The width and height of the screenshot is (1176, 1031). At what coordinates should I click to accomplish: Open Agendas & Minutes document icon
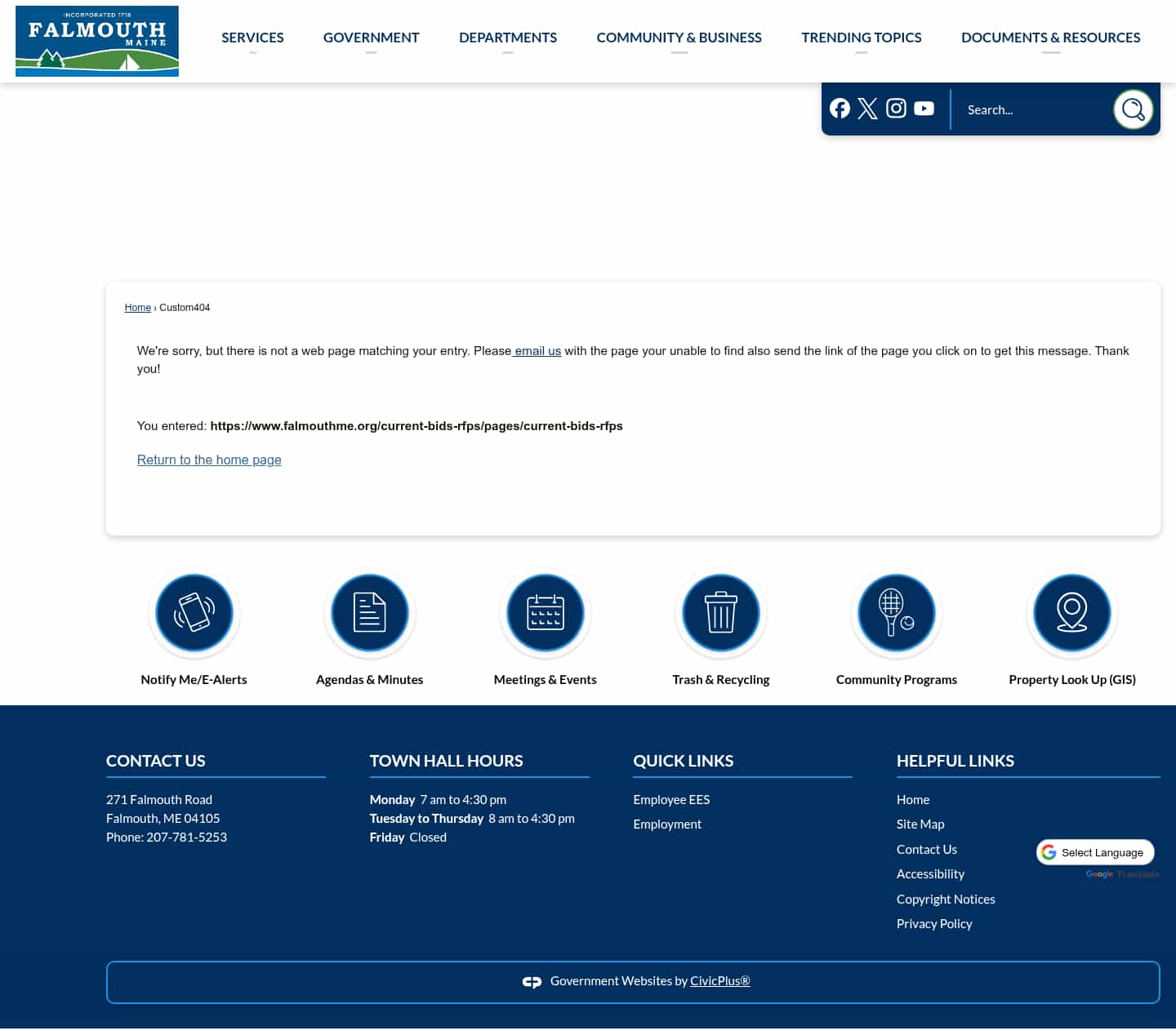click(369, 613)
